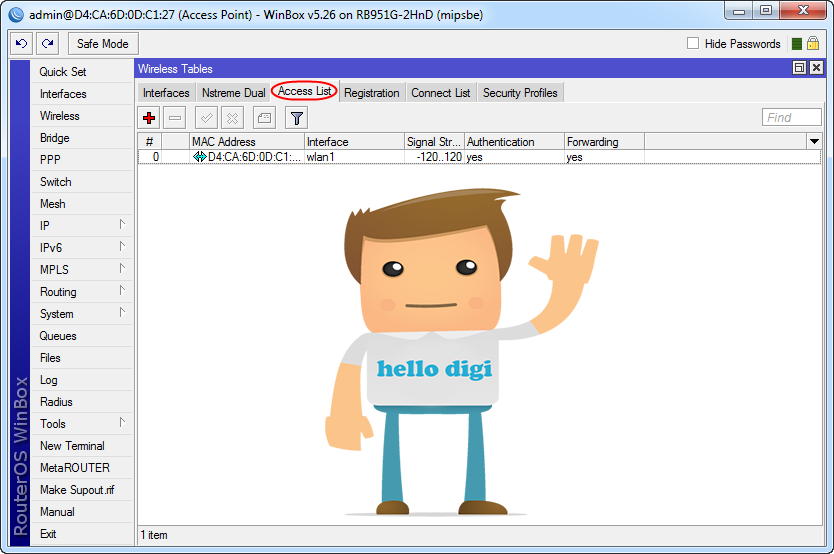This screenshot has width=834, height=554.
Task: Click the minus Remove icon
Action: pyautogui.click(x=174, y=118)
